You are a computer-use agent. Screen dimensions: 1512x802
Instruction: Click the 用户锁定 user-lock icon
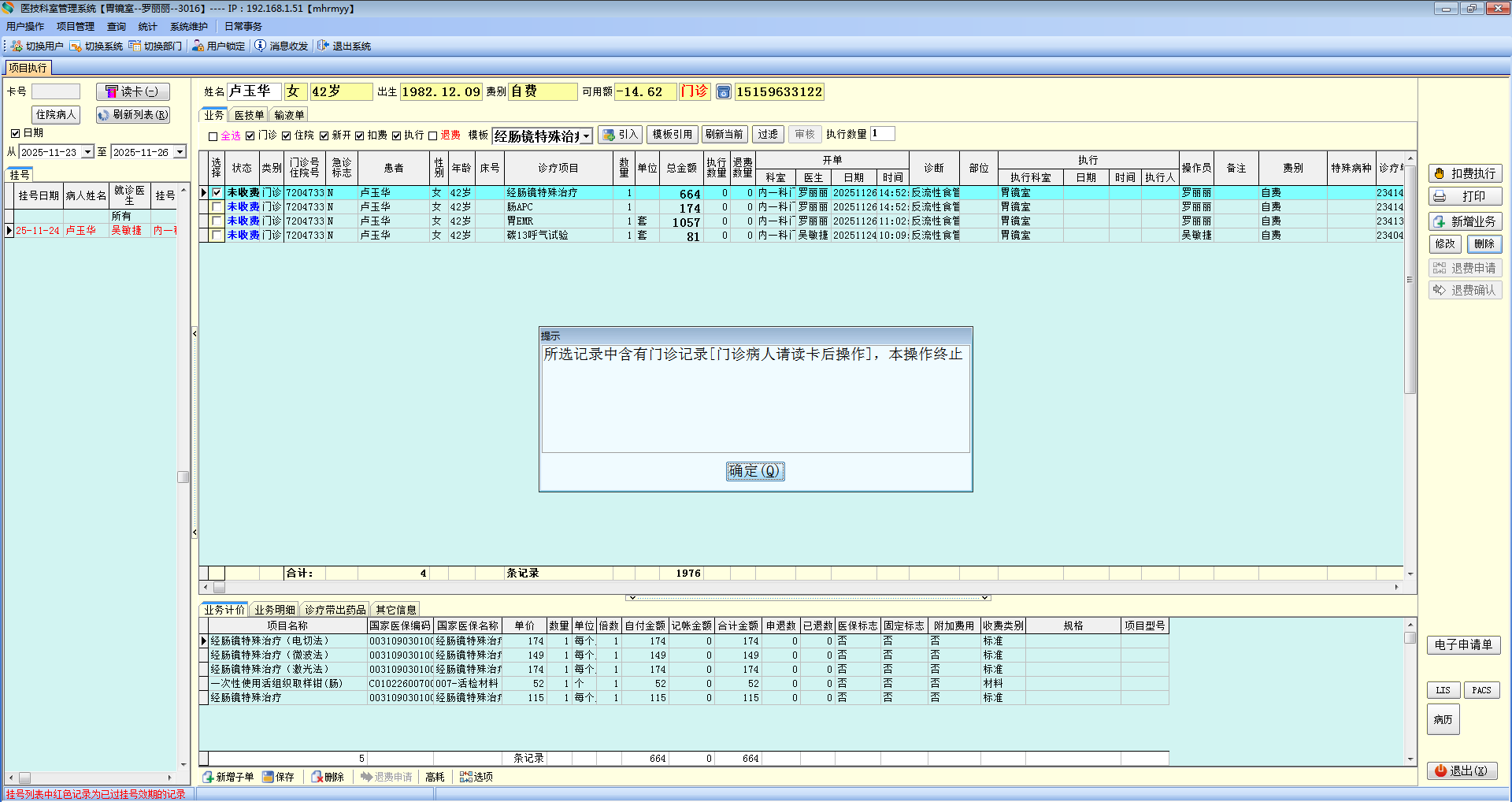pyautogui.click(x=198, y=46)
